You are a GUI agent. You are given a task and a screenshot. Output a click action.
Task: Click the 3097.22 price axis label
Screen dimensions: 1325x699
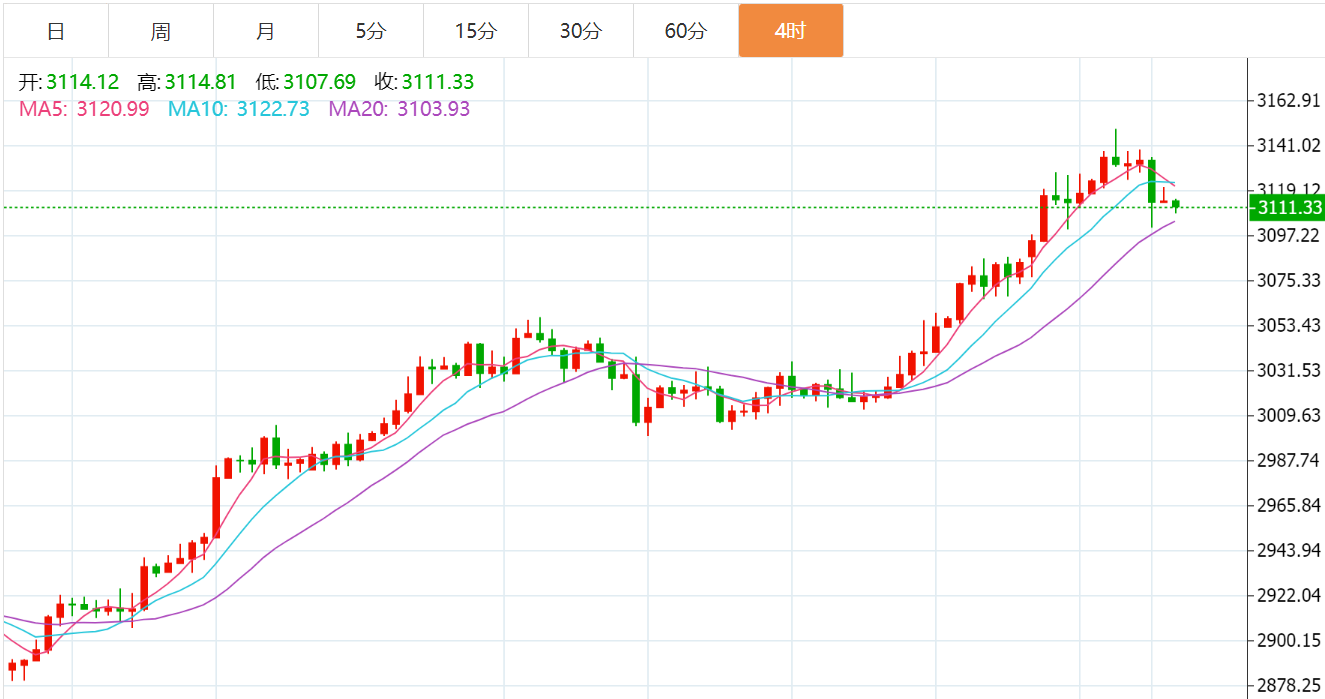(1289, 235)
